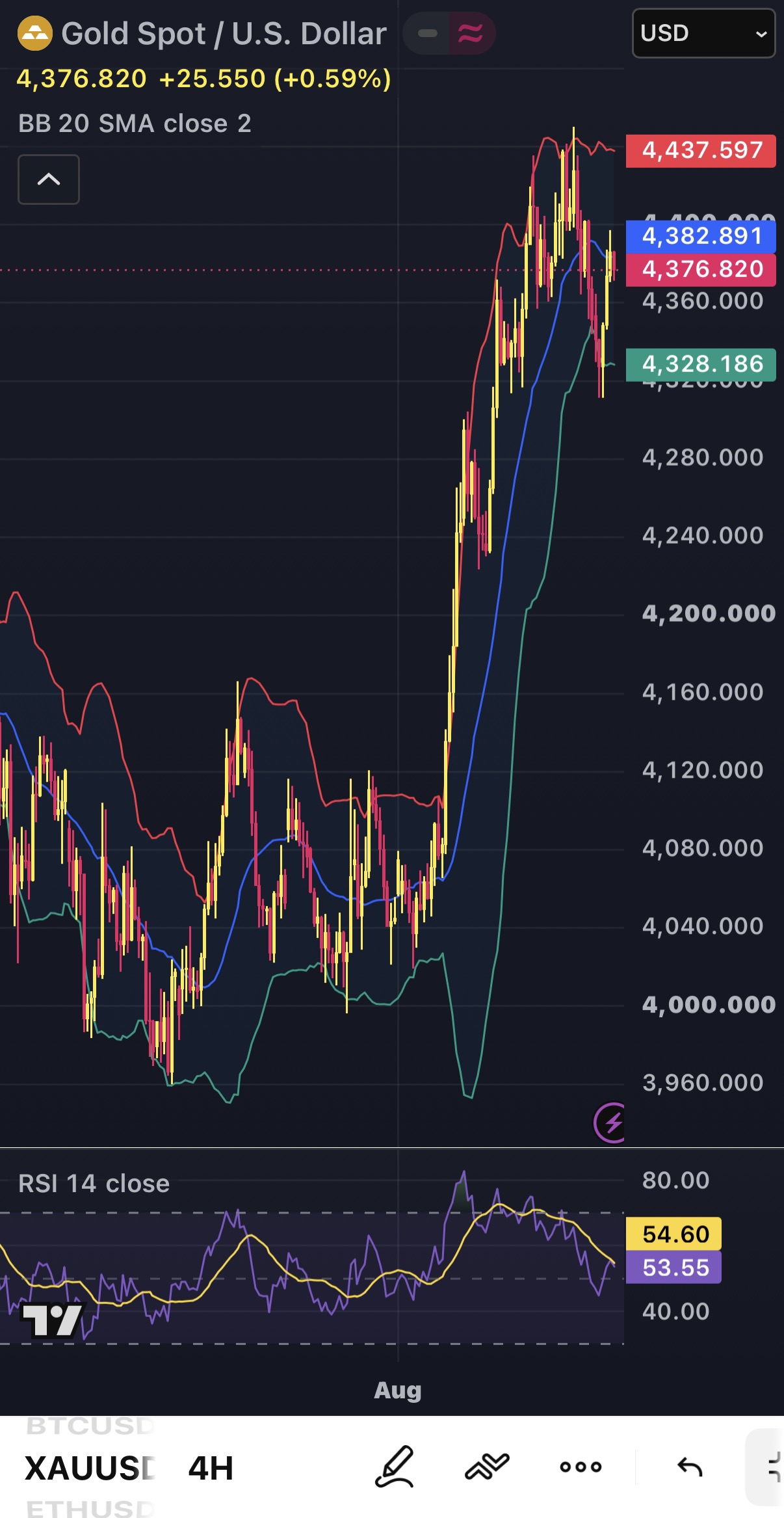This screenshot has width=784, height=1518.
Task: Toggle the pink approximate-equal indicator
Action: (471, 33)
